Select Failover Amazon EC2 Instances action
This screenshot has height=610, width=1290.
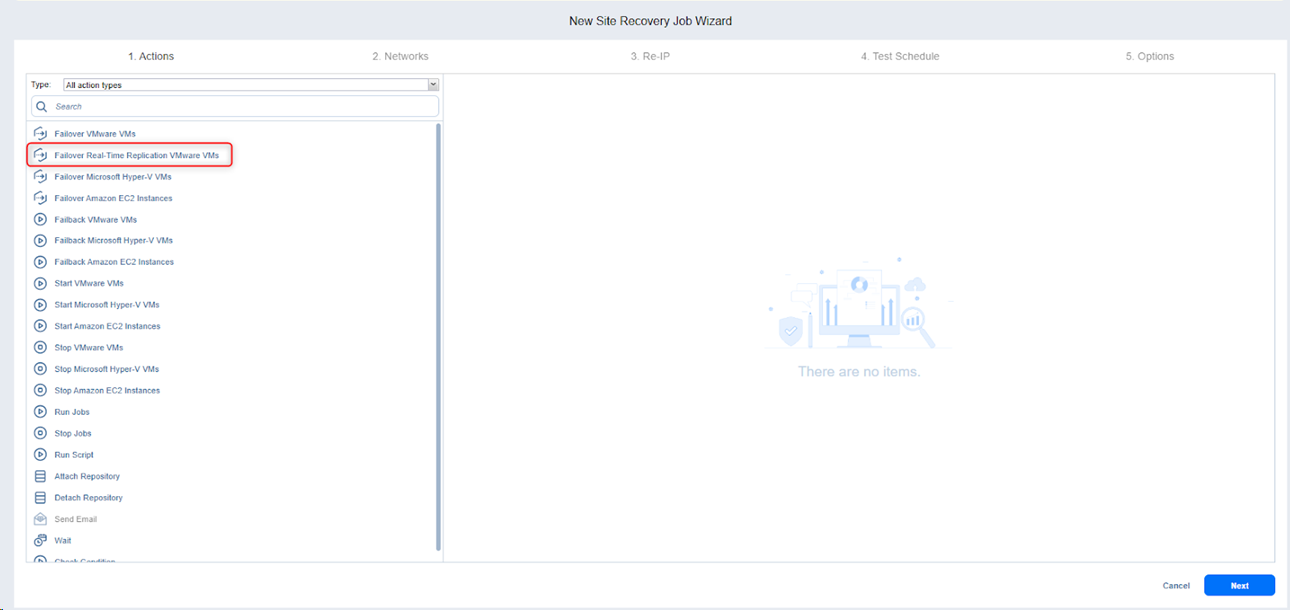[x=113, y=198]
